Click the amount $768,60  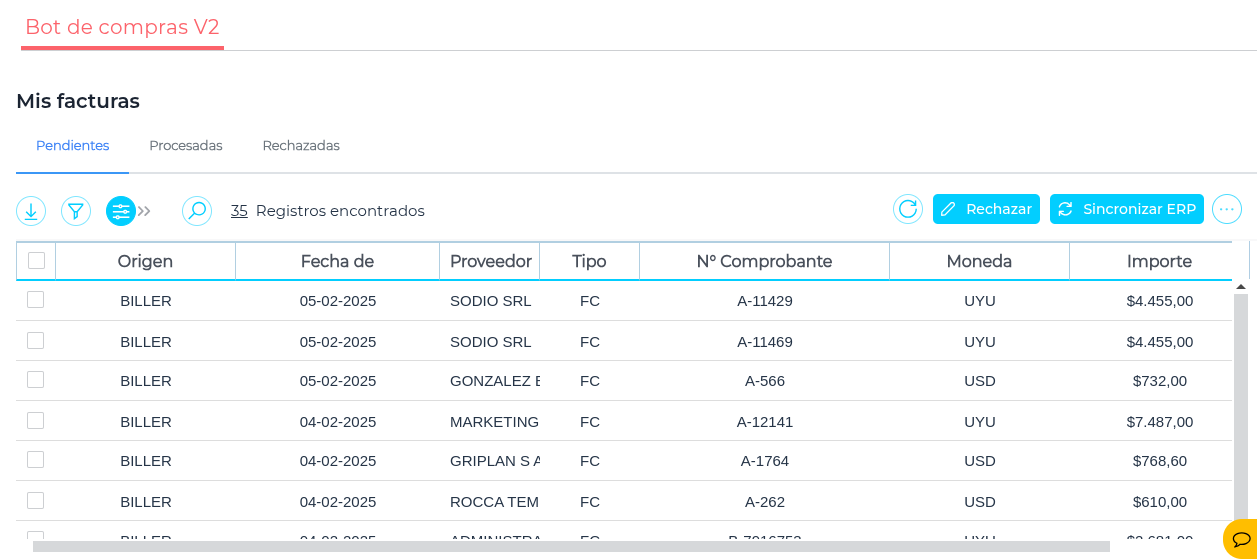[x=1160, y=461]
